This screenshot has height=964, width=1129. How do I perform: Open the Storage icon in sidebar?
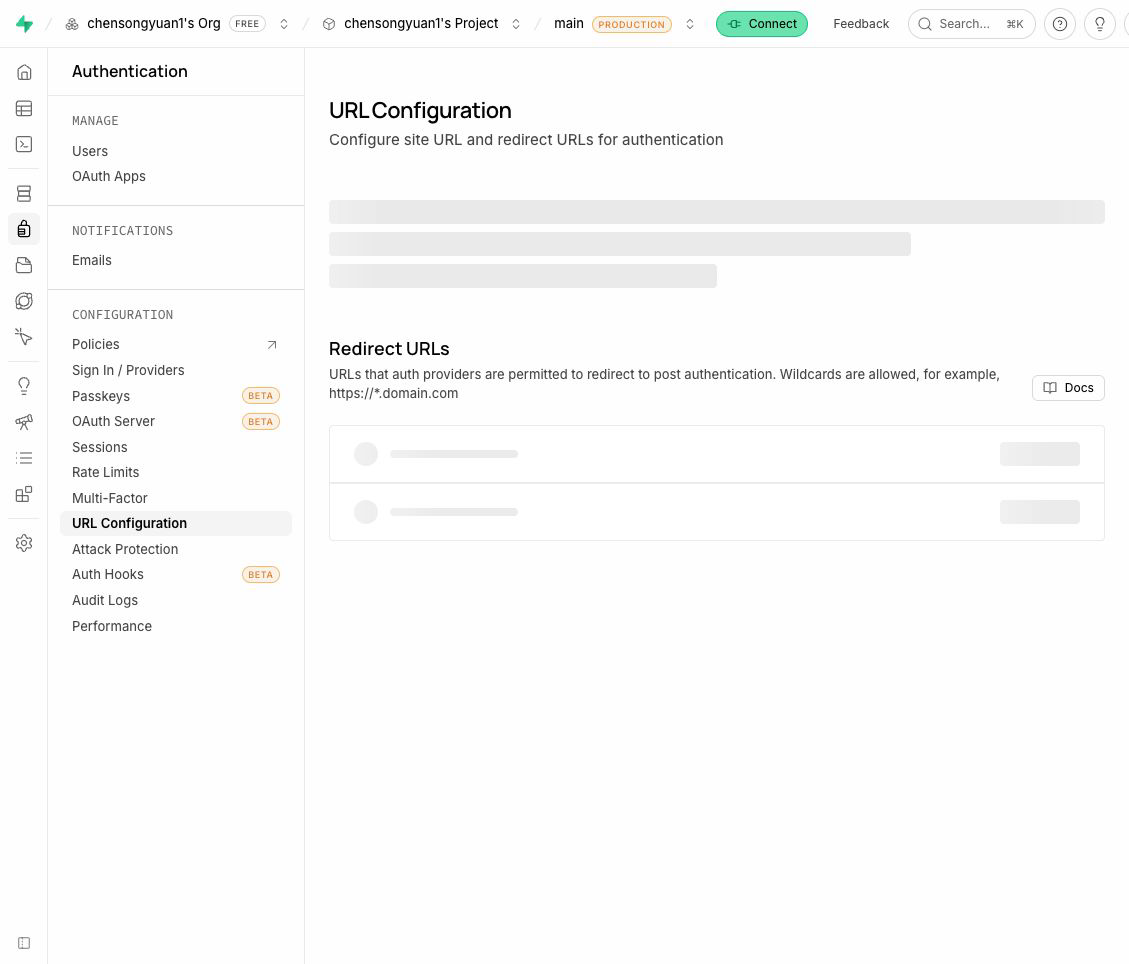24,265
